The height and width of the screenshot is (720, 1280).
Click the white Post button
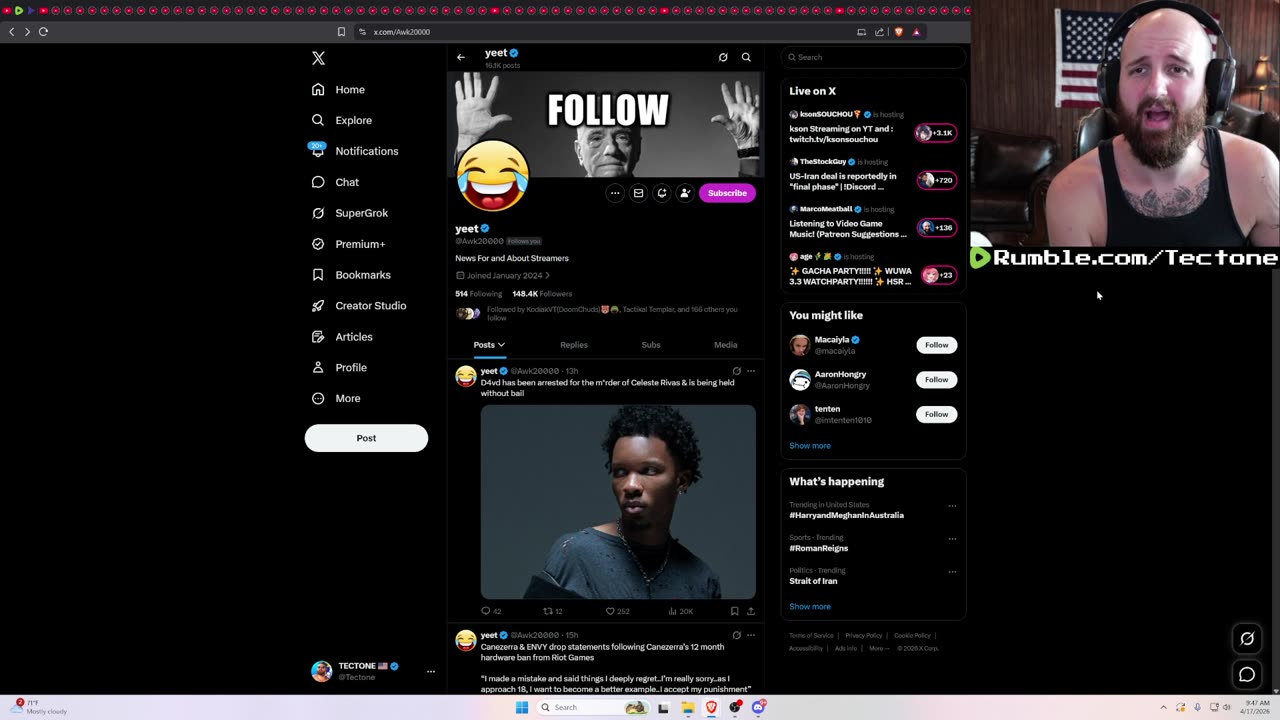point(366,438)
